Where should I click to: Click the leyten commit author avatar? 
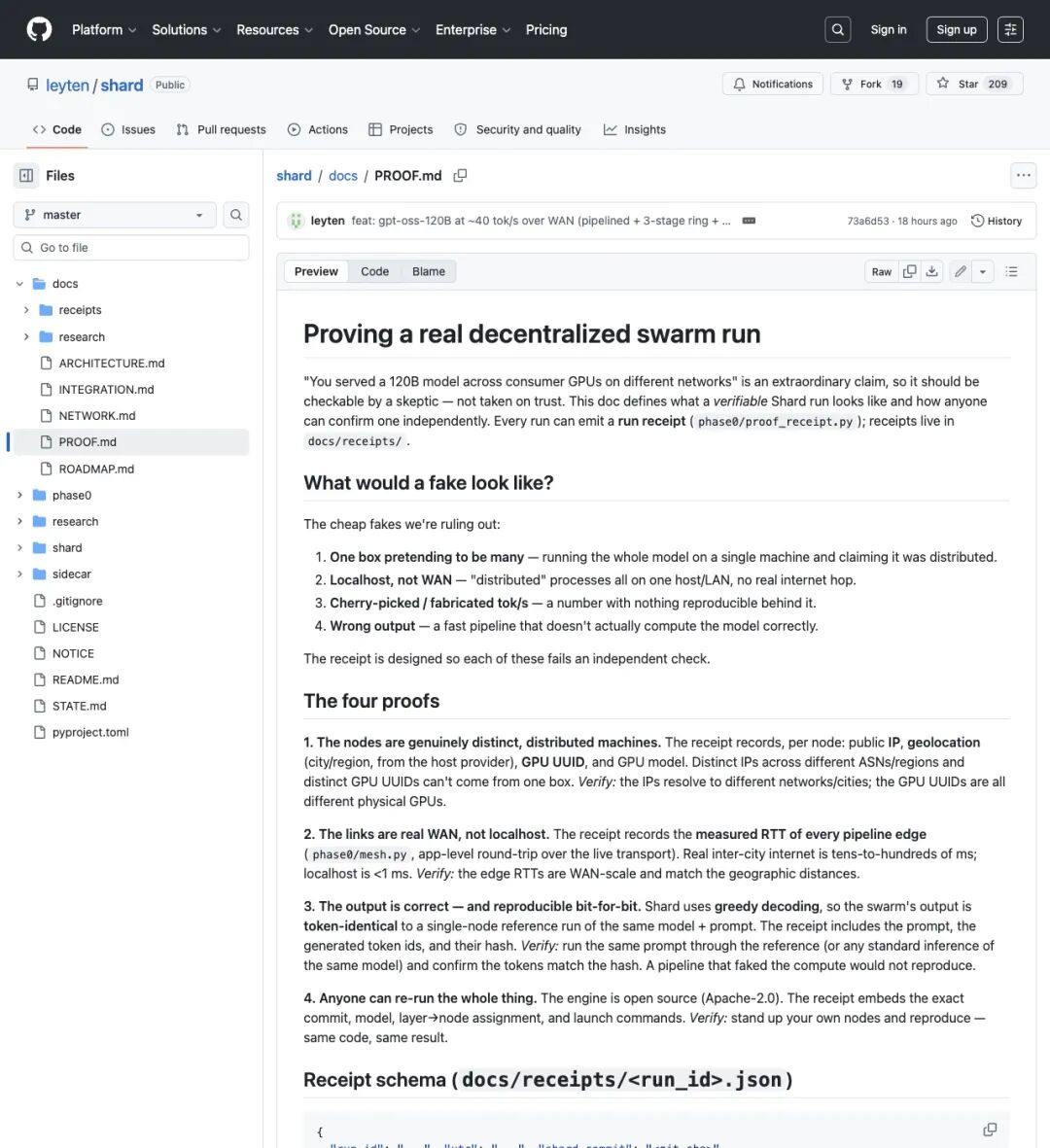tap(296, 221)
